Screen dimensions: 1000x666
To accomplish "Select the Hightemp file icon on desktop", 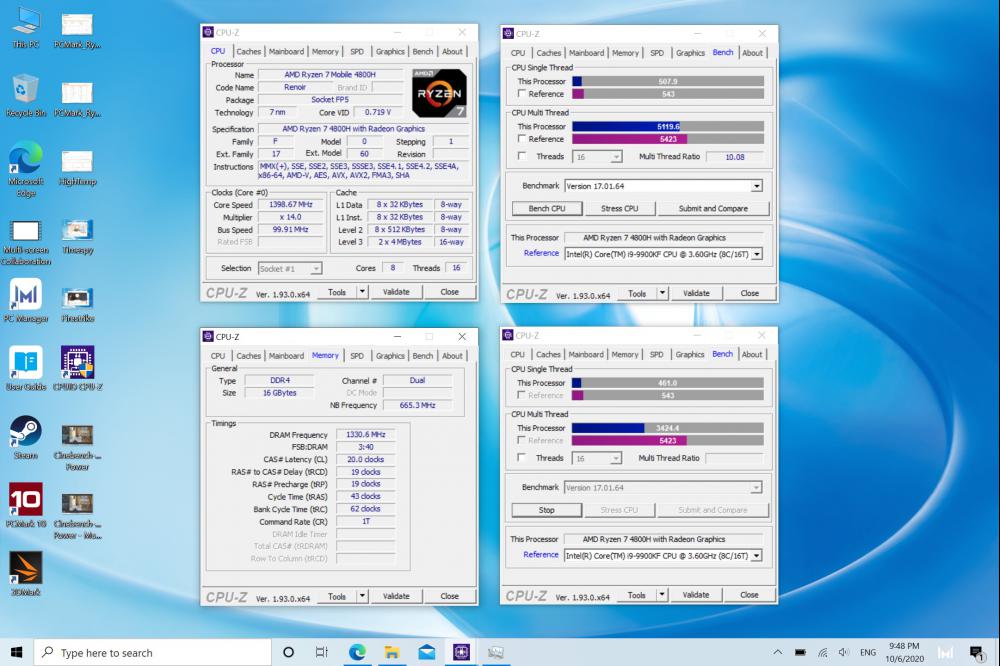I will (x=77, y=167).
